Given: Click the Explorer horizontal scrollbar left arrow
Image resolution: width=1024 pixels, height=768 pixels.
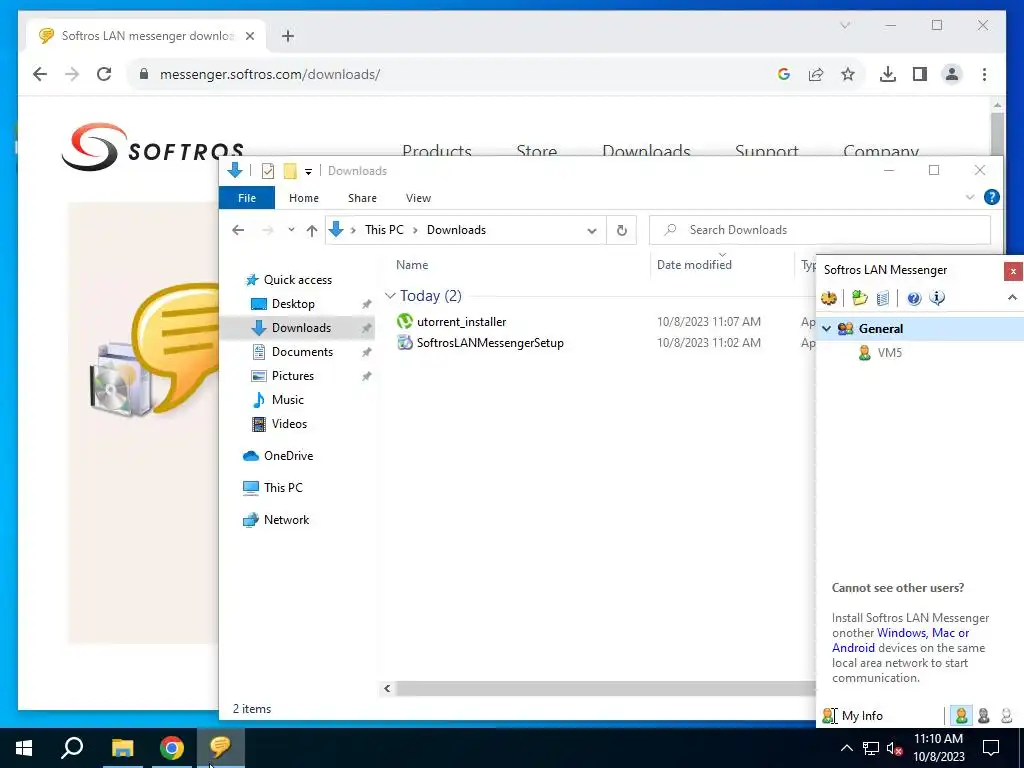Looking at the screenshot, I should pos(387,688).
